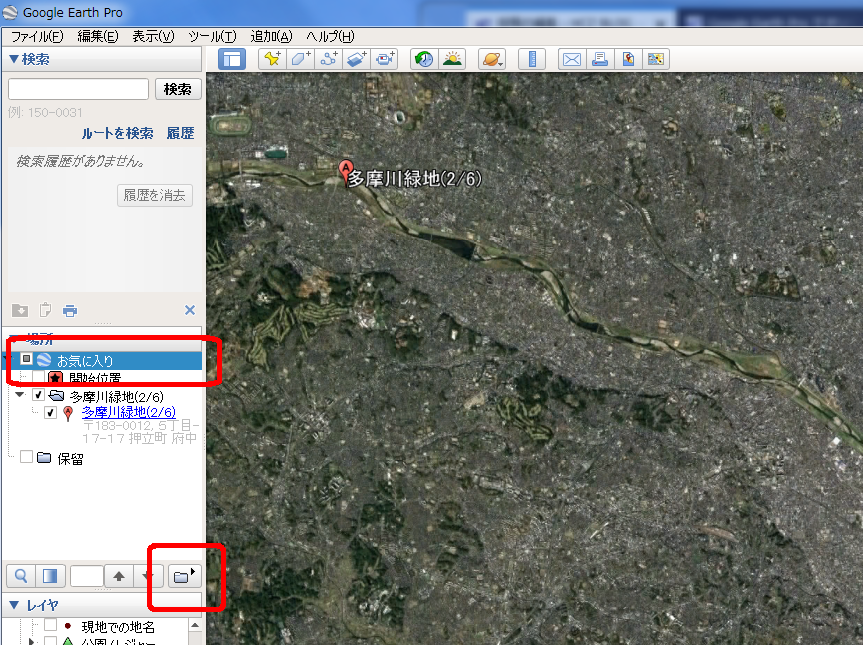The image size is (863, 645).
Task: Select the 現地での地名 layer item
Action: point(118,627)
